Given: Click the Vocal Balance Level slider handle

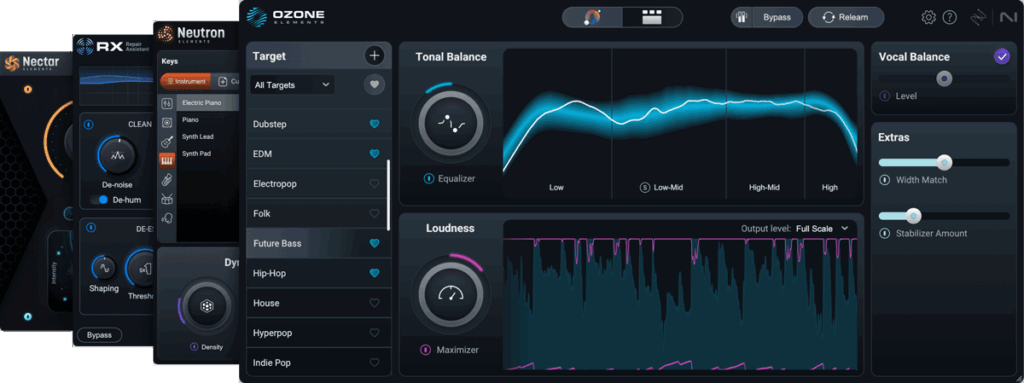Looking at the screenshot, I should click(x=944, y=78).
